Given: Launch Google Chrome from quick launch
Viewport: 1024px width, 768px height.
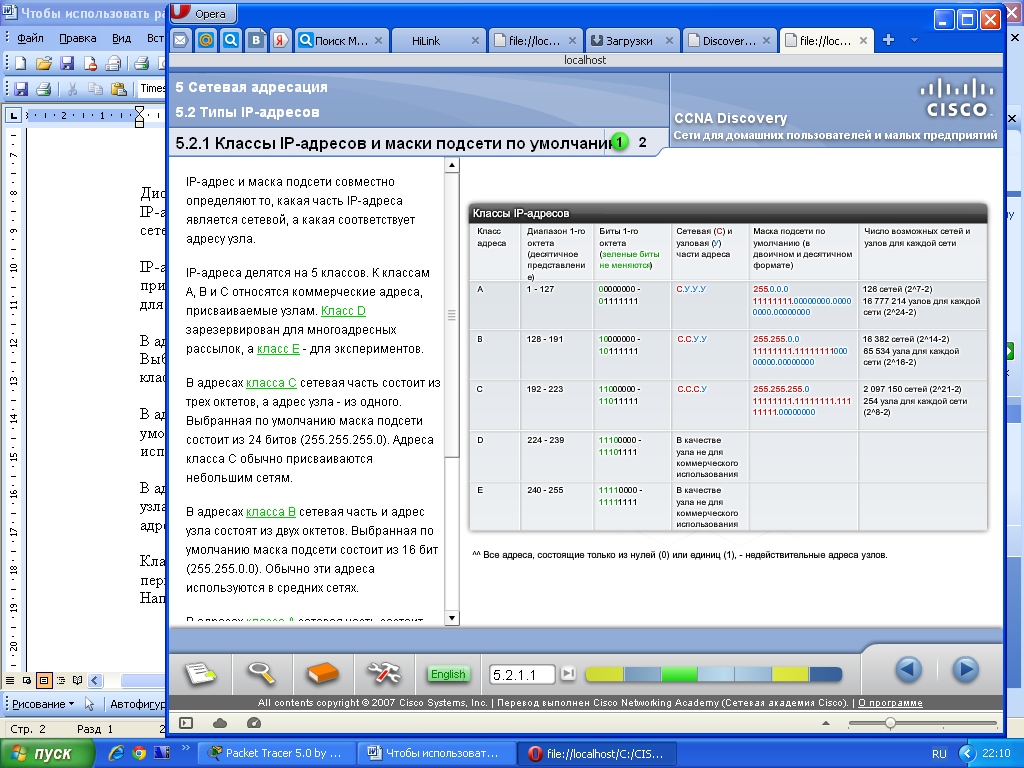Looking at the screenshot, I should (139, 753).
